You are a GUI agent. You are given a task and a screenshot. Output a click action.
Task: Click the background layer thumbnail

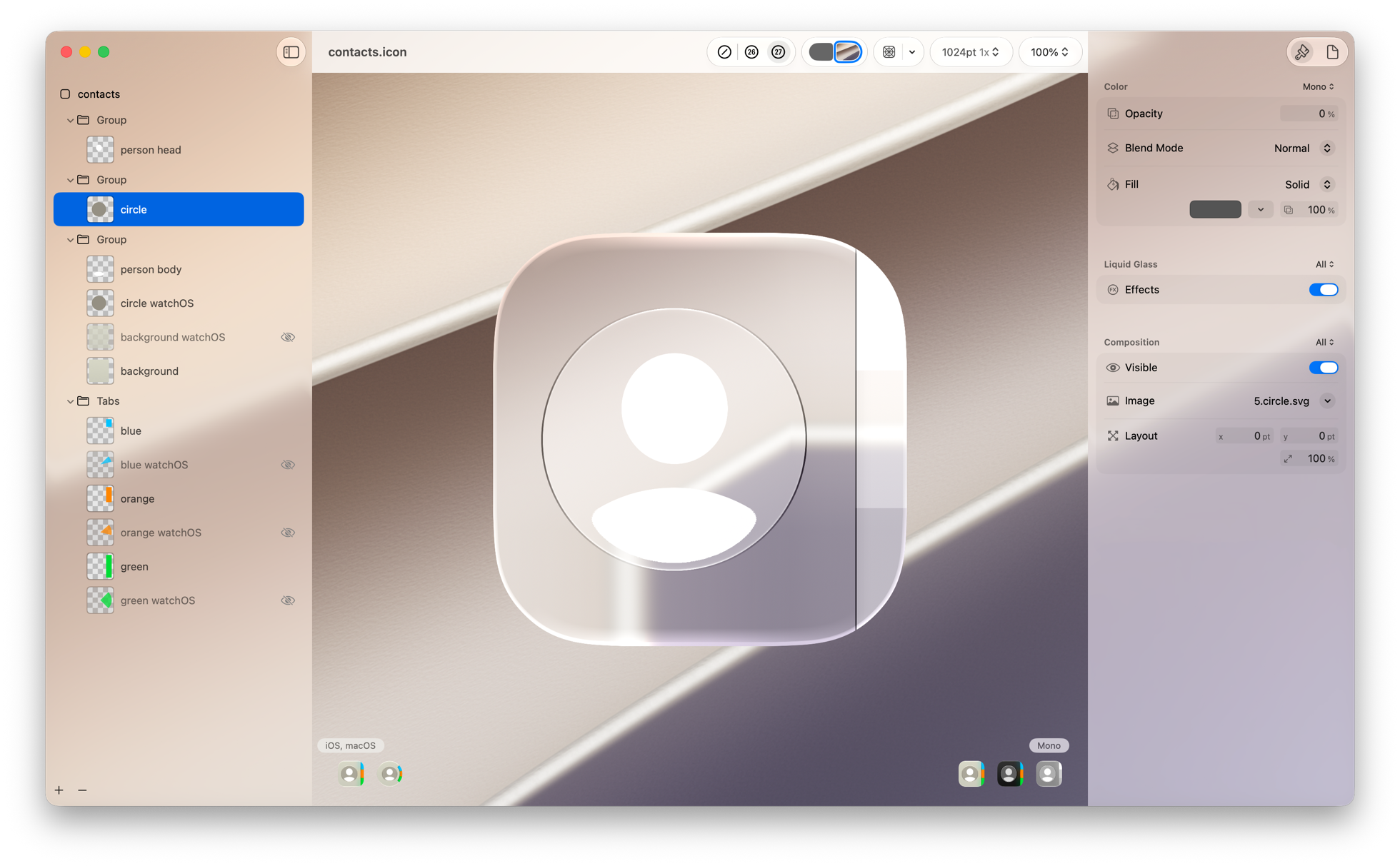coord(100,371)
